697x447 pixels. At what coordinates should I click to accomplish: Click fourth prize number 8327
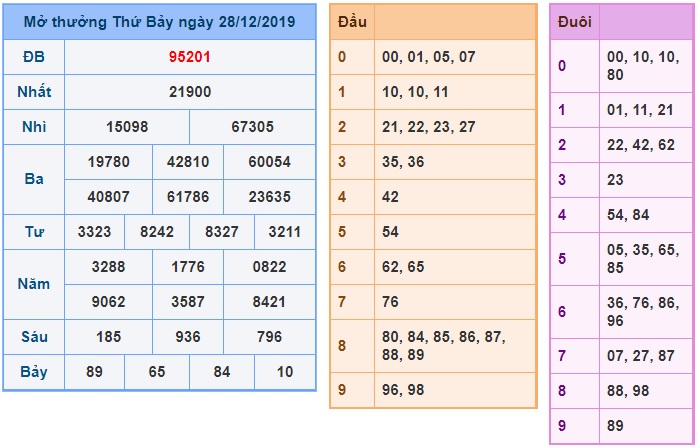(x=222, y=232)
